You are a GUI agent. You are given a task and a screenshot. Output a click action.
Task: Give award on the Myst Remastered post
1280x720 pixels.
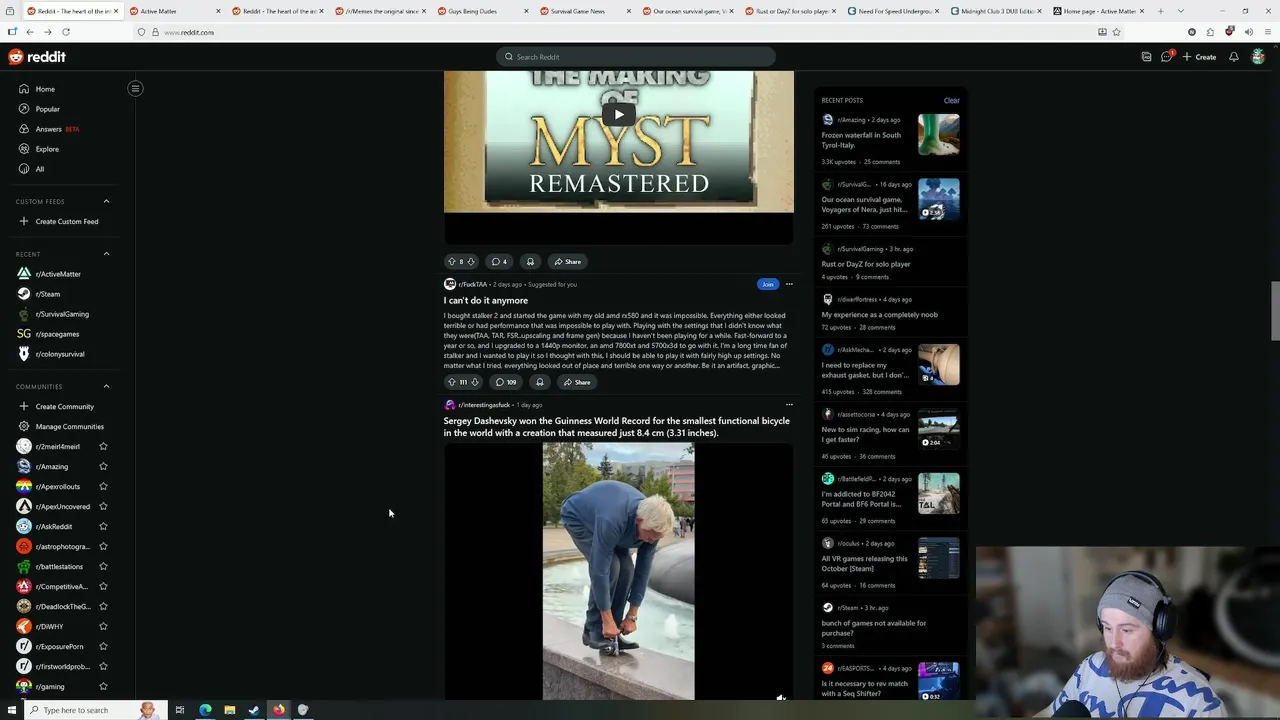click(530, 262)
